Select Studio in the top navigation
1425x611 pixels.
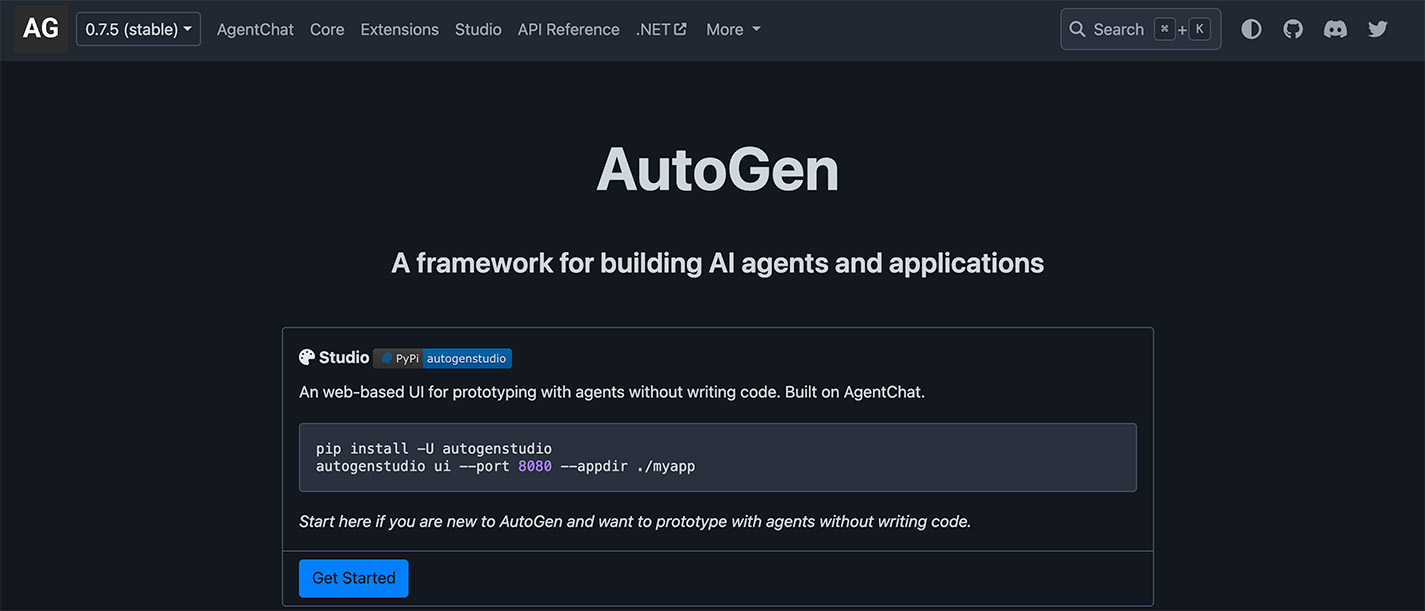tap(478, 29)
